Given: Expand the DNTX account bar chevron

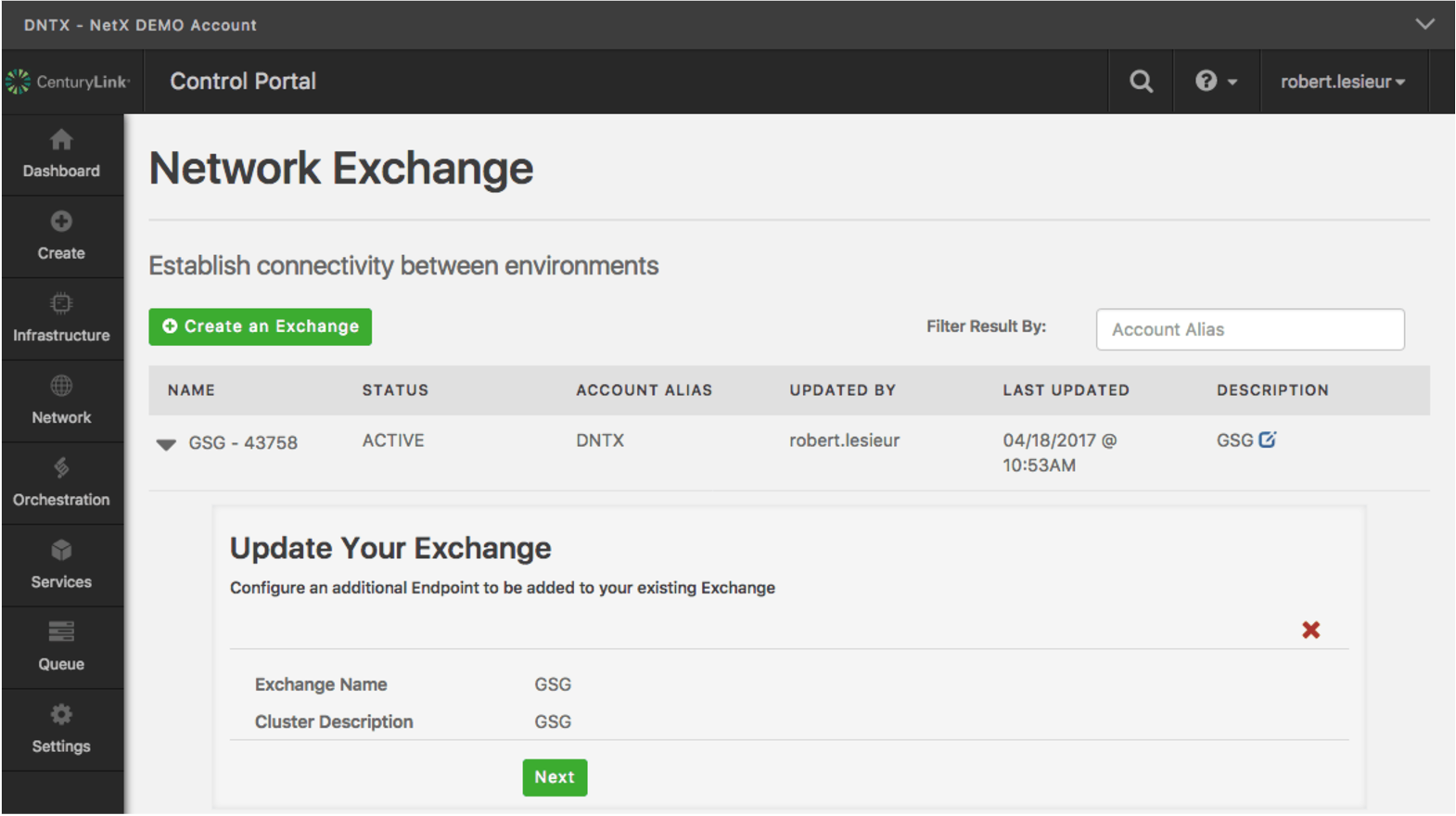Looking at the screenshot, I should 1424,24.
